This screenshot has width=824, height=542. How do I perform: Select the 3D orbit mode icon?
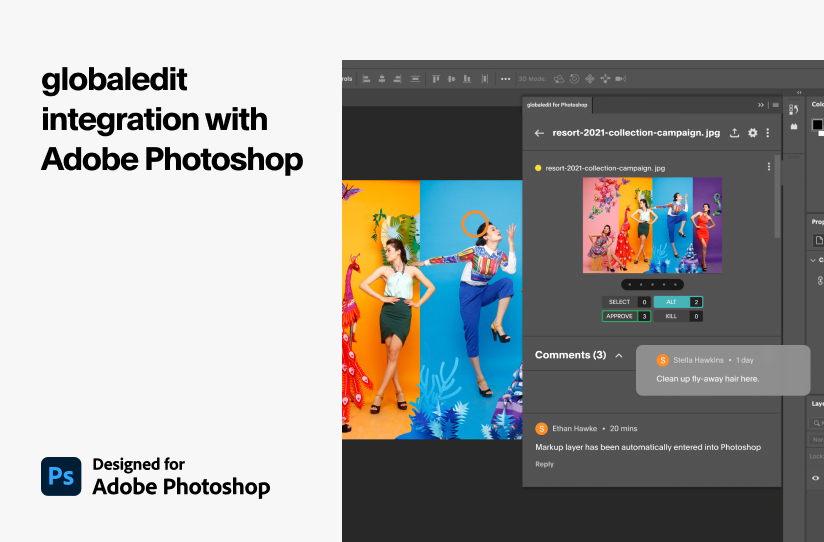click(559, 79)
